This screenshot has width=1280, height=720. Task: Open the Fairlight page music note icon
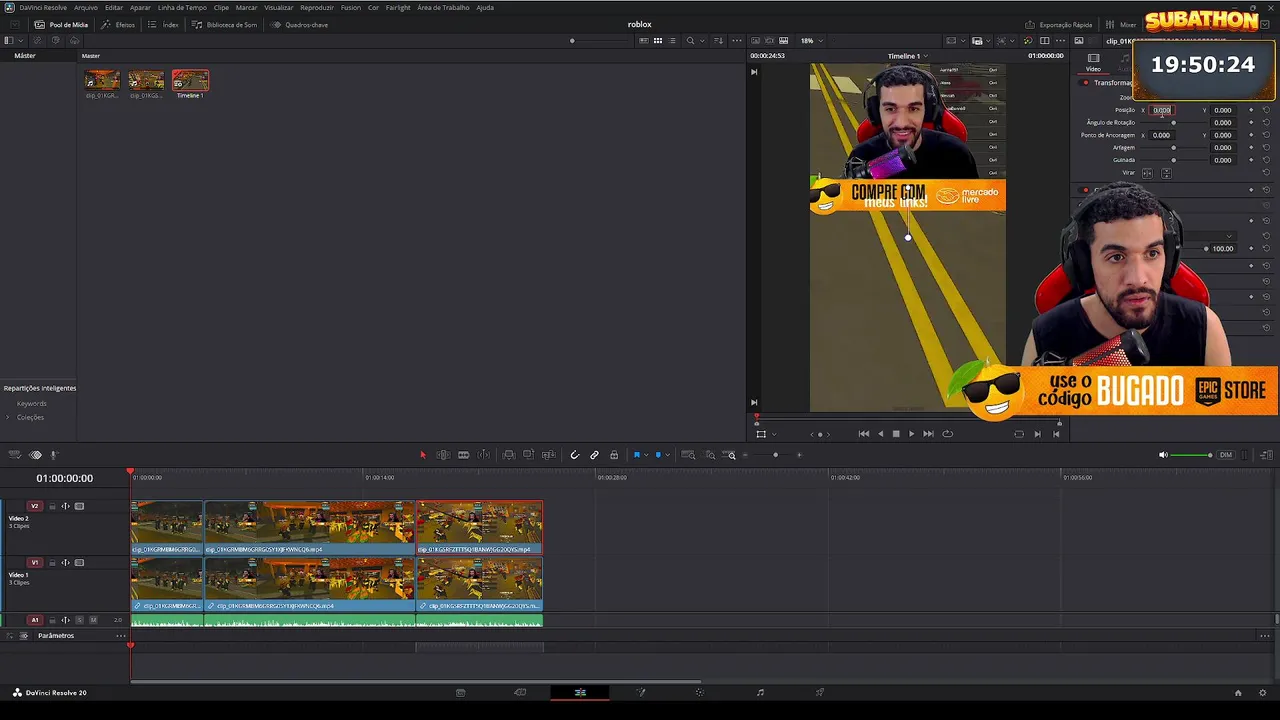(760, 692)
